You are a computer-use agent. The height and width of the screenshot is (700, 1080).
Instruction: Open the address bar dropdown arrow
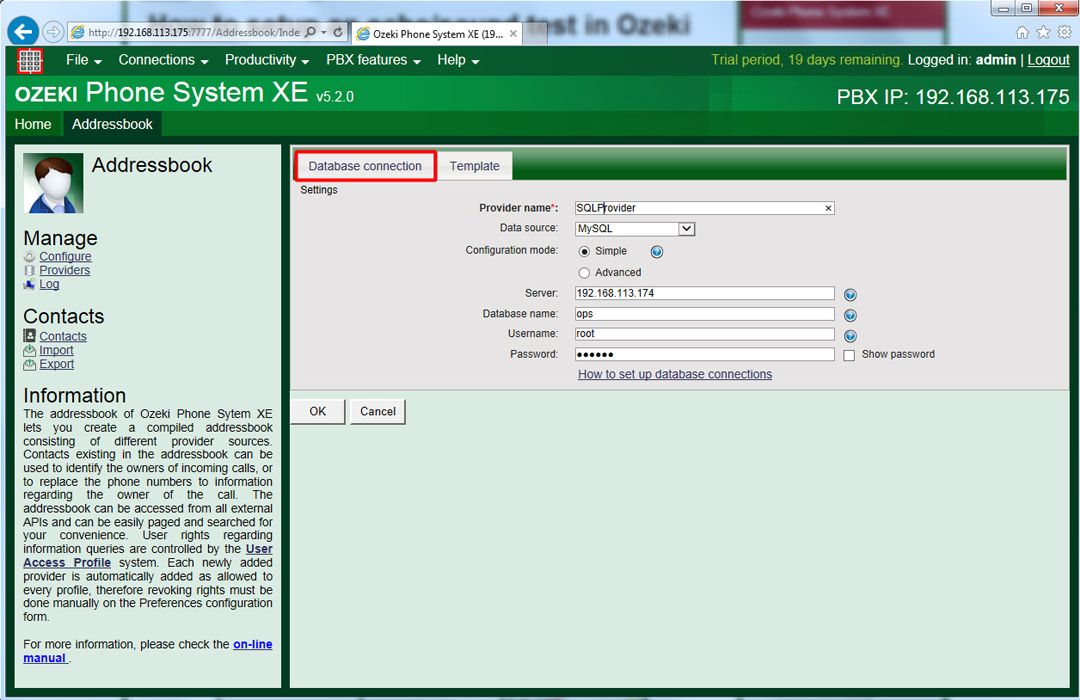[324, 32]
